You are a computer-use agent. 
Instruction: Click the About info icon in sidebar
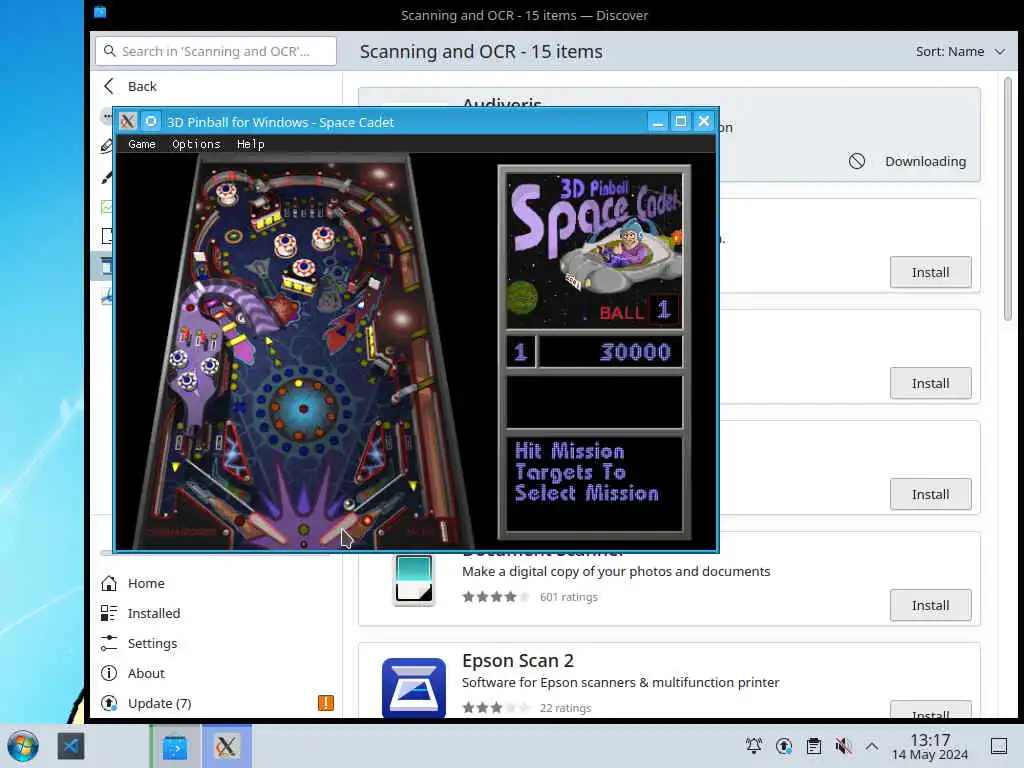[109, 673]
